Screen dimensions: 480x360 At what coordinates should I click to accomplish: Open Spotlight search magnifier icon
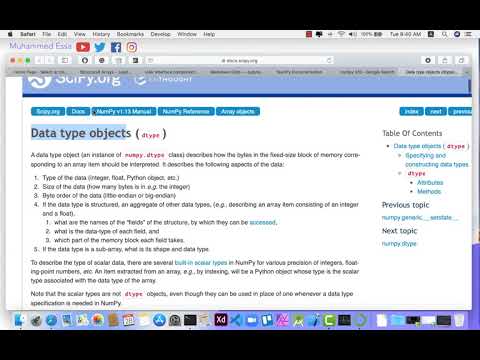click(x=445, y=34)
